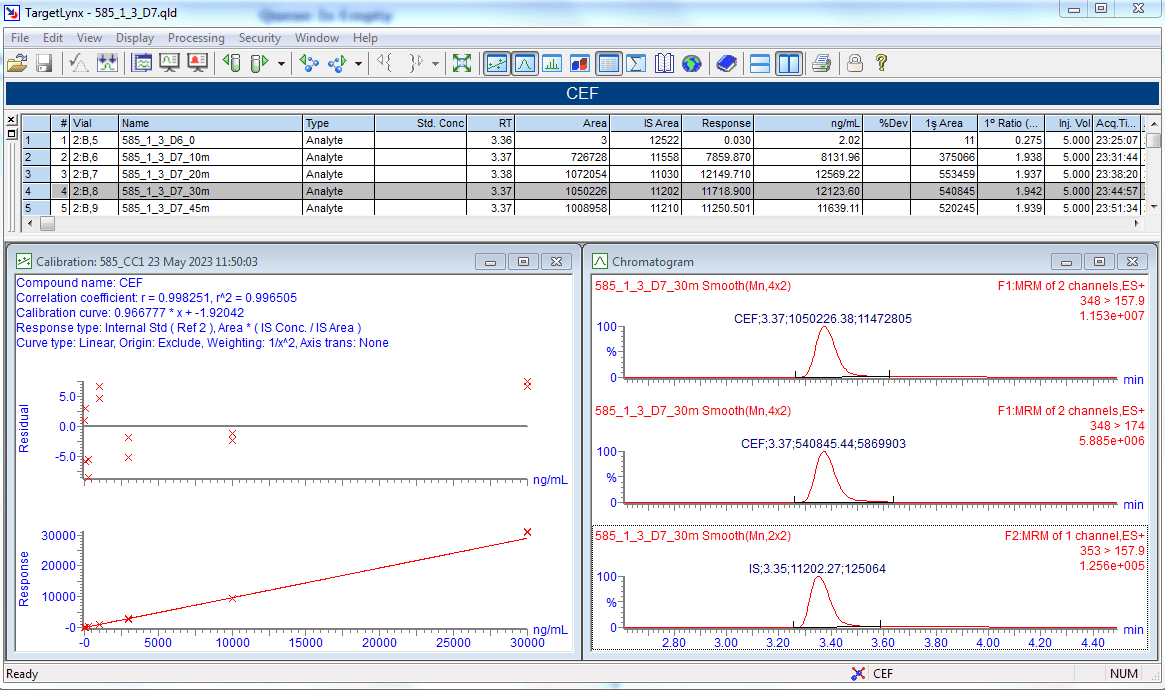Screen dimensions: 1165x690
Task: Click the globe toolbar icon
Action: click(692, 64)
